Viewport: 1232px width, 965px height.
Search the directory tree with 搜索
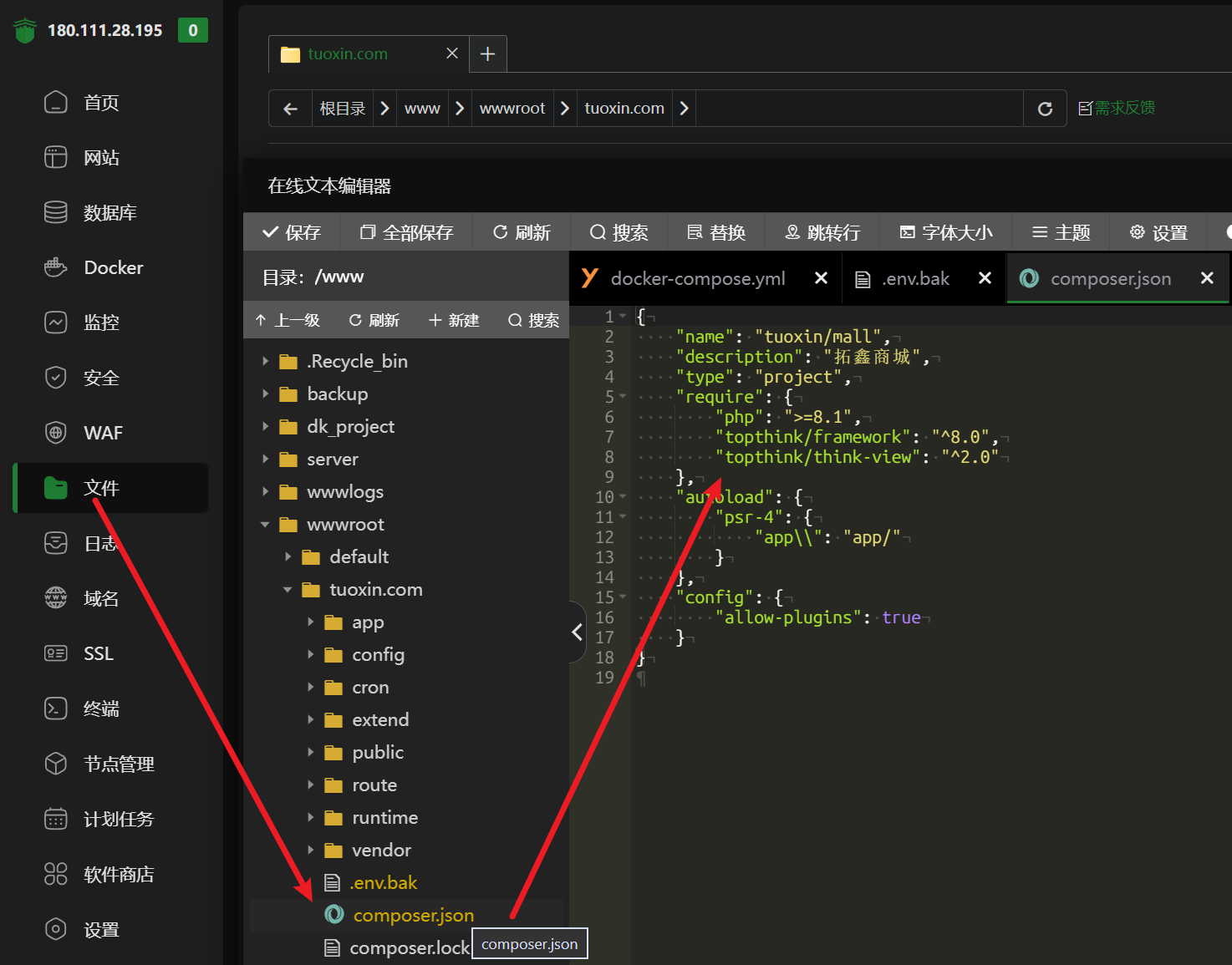(533, 320)
